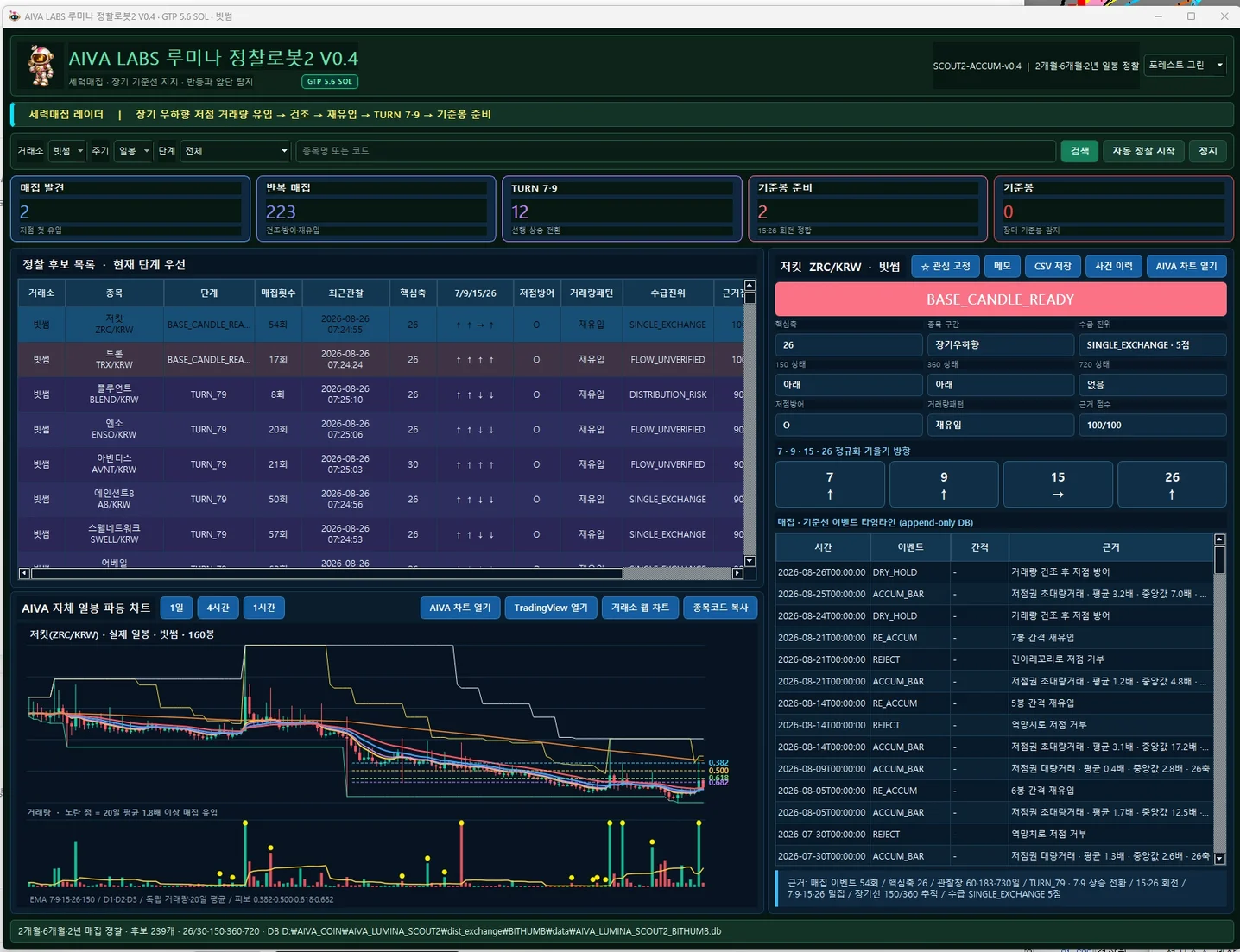Click the candidate table scroll-right arrow
Screen dimensions: 1240x952
point(737,573)
